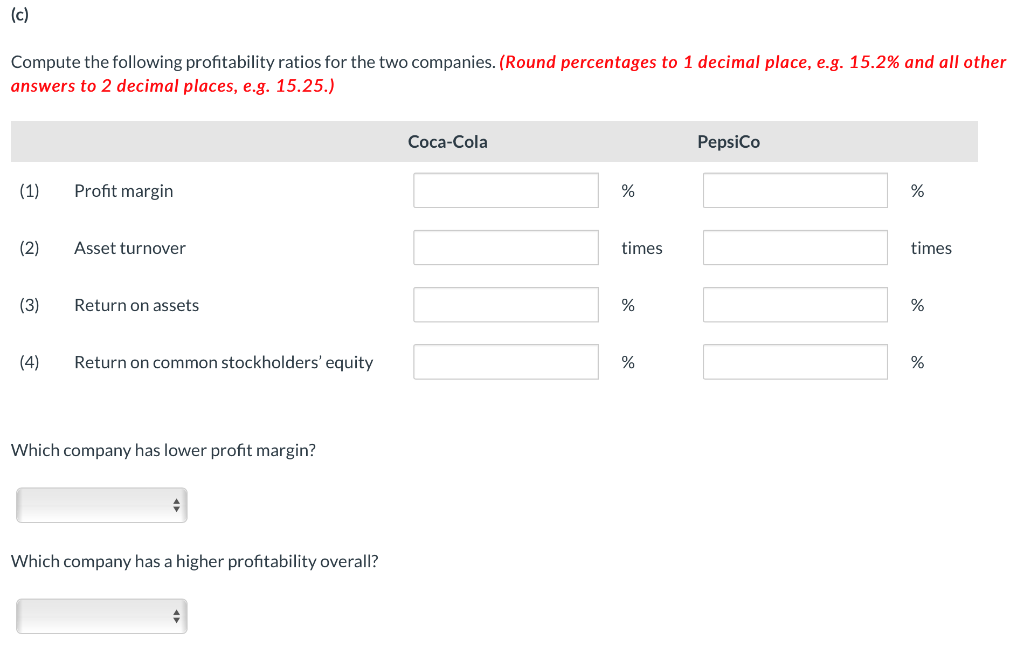Open the lower profit margin company dropdown
Viewport: 1024px width, 646px height.
point(102,505)
